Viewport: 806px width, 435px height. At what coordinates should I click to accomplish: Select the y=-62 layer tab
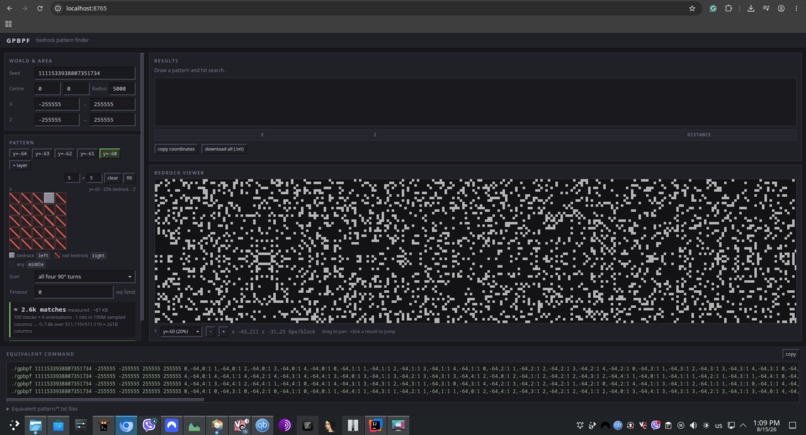coord(65,153)
